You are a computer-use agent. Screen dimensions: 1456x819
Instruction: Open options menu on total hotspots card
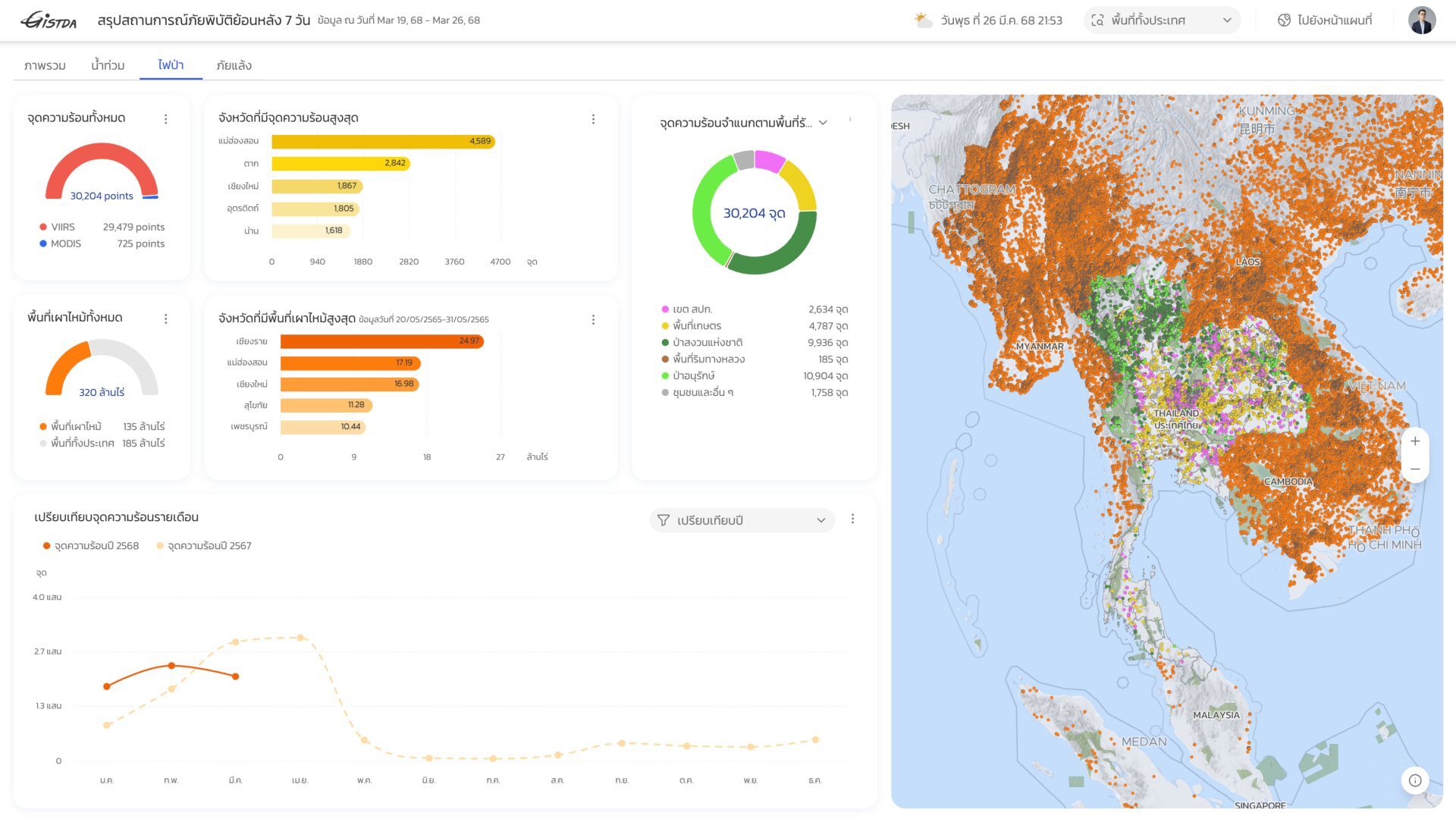coord(165,119)
